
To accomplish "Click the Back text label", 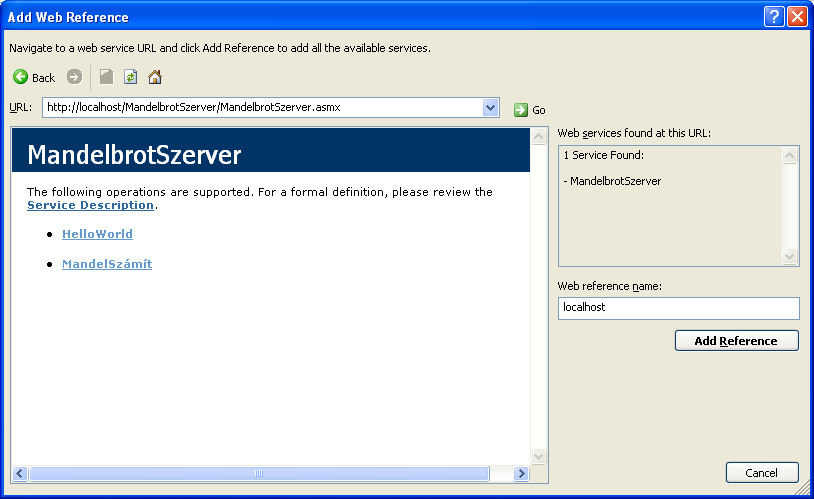I will tap(44, 78).
